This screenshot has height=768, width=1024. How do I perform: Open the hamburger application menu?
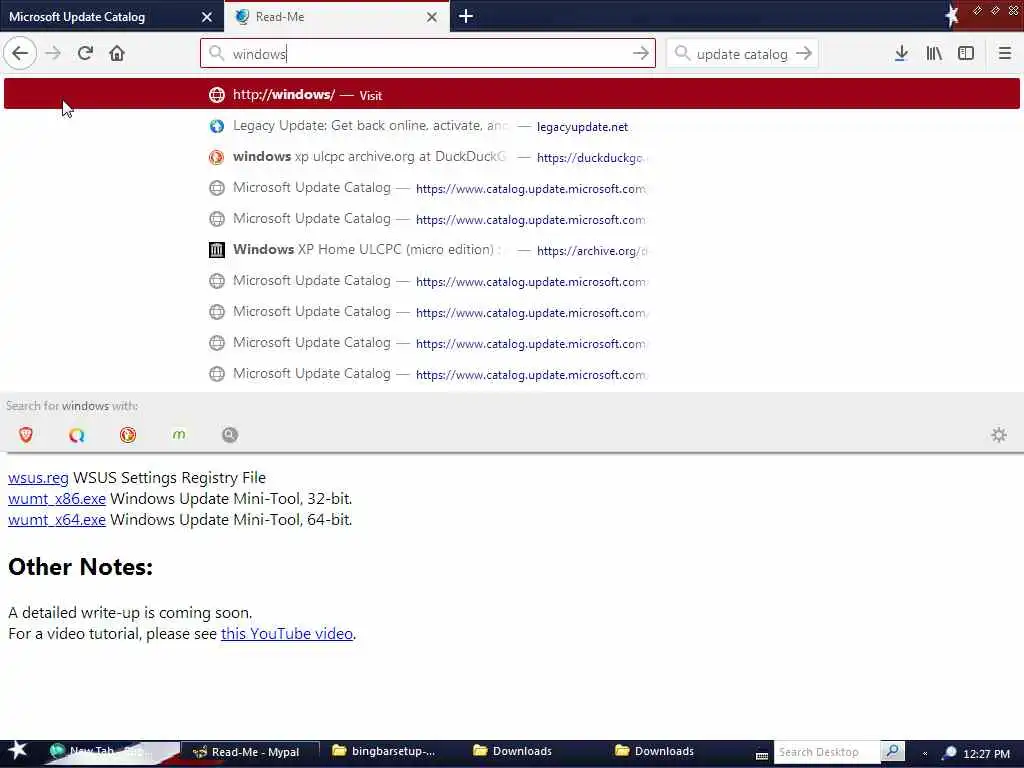(1004, 54)
